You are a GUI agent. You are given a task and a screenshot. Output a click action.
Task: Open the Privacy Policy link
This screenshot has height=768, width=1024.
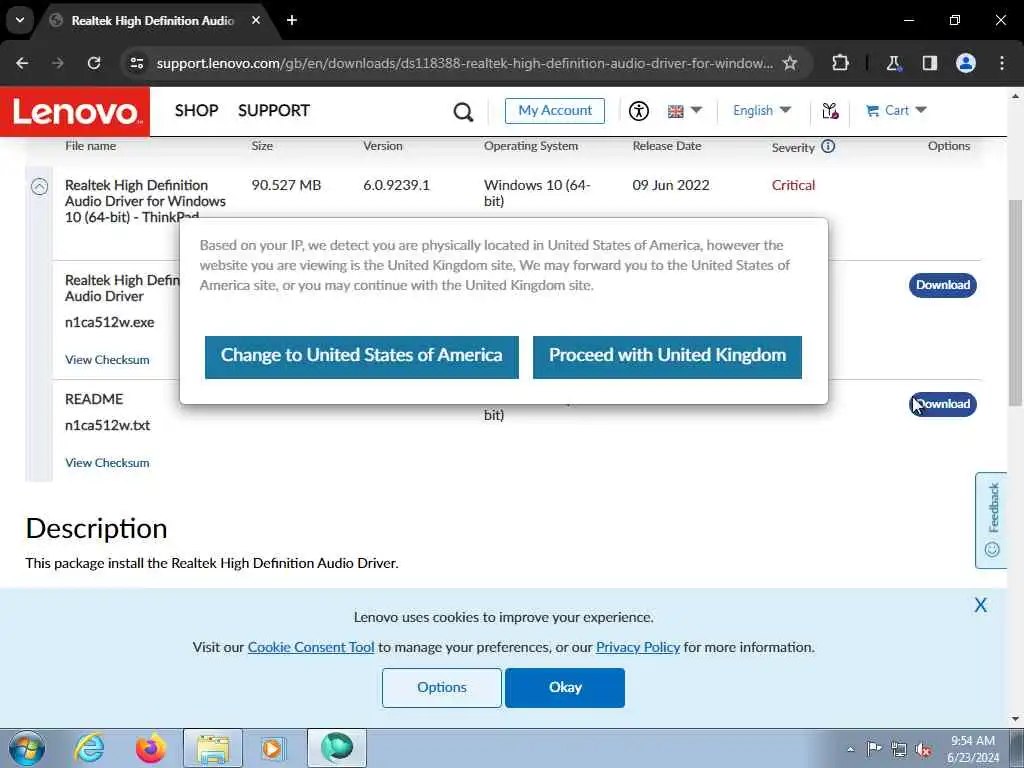pyautogui.click(x=638, y=647)
